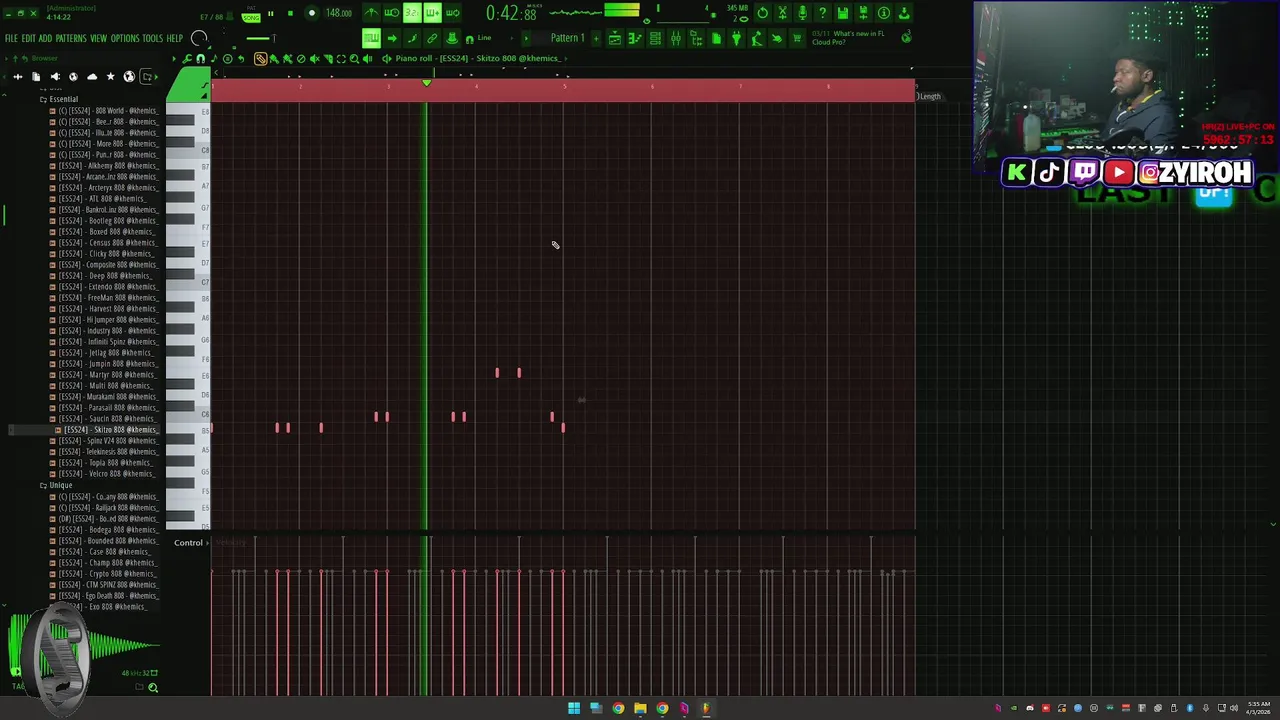
Task: Toggle loop recording button
Action: [453, 13]
